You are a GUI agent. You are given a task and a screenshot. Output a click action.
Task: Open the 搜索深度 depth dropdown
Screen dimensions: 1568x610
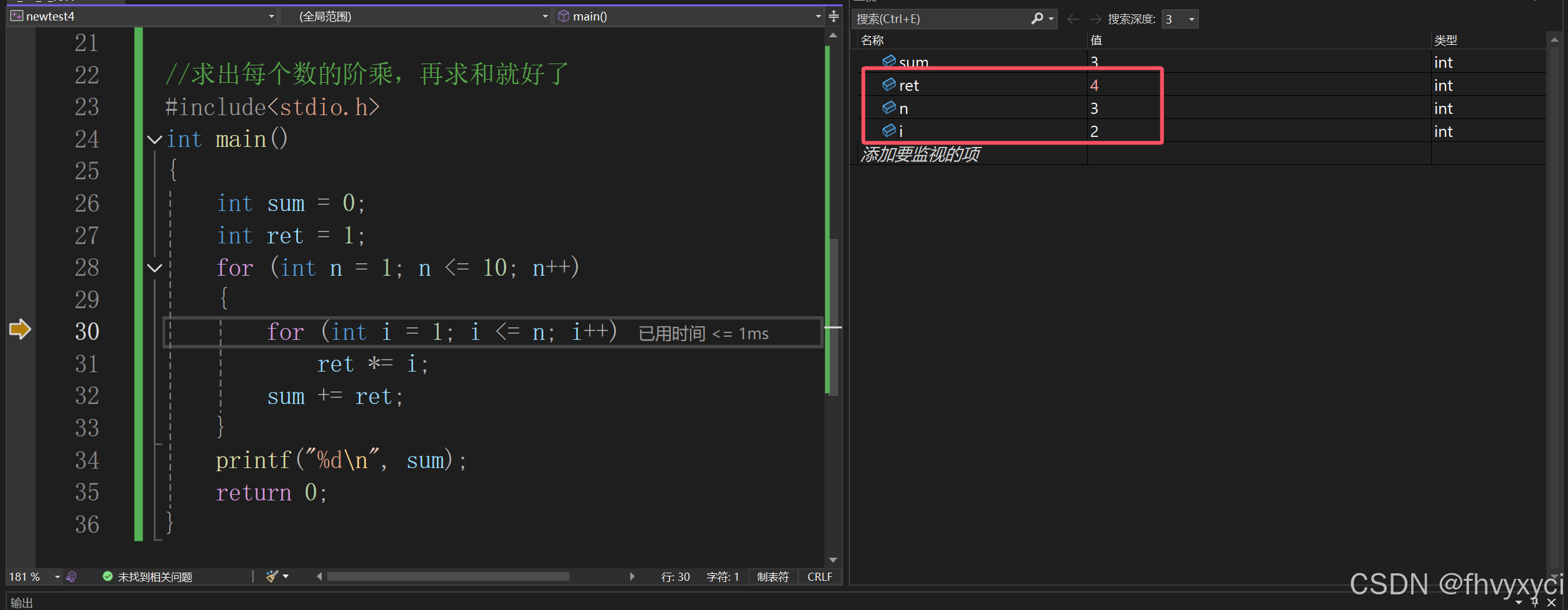pyautogui.click(x=1192, y=19)
